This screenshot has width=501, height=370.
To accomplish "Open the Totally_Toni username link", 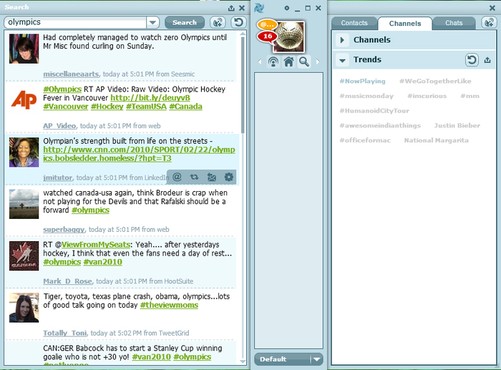I will pyautogui.click(x=65, y=333).
